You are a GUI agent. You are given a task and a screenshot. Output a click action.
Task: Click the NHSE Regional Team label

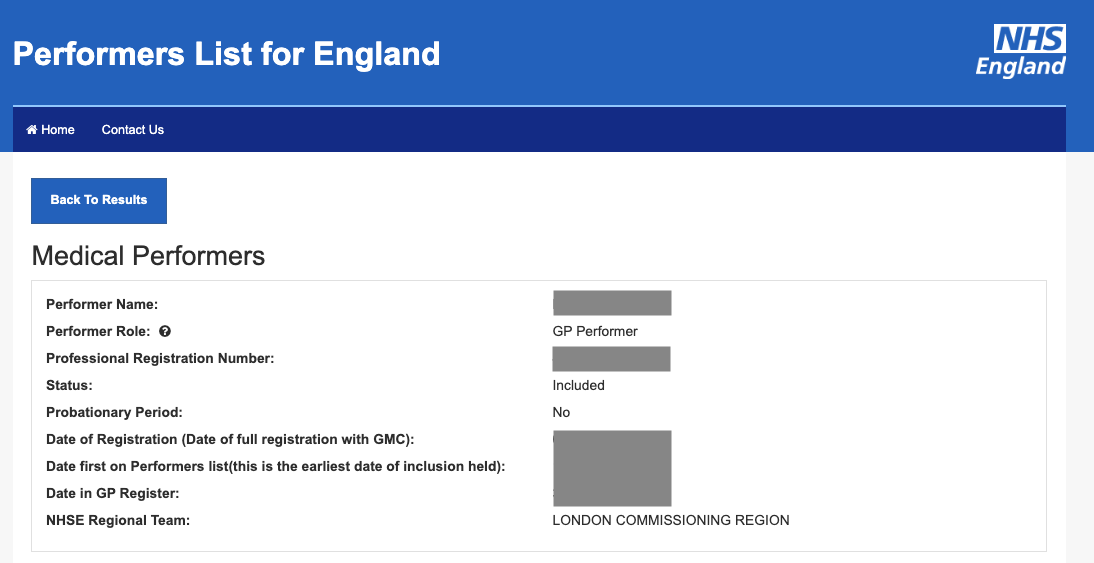pos(118,520)
